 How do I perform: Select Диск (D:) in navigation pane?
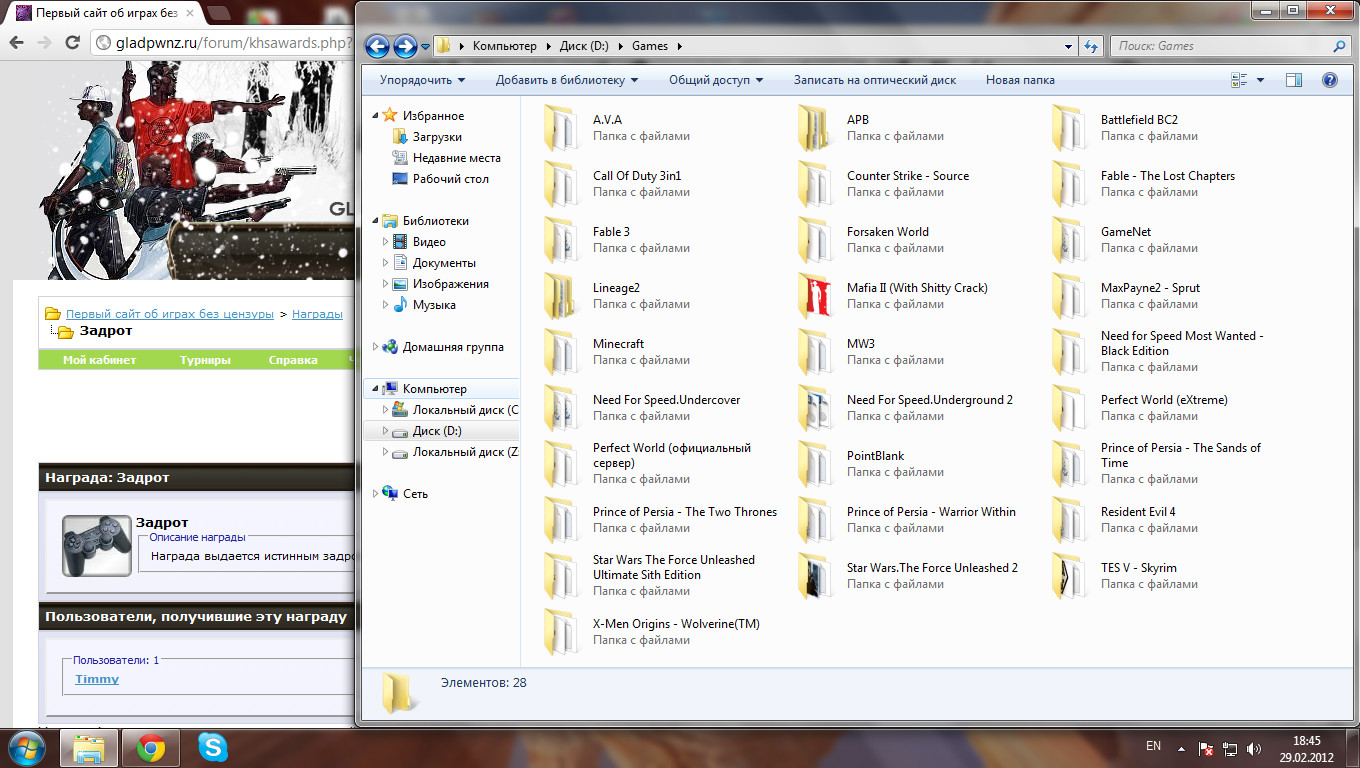(437, 431)
